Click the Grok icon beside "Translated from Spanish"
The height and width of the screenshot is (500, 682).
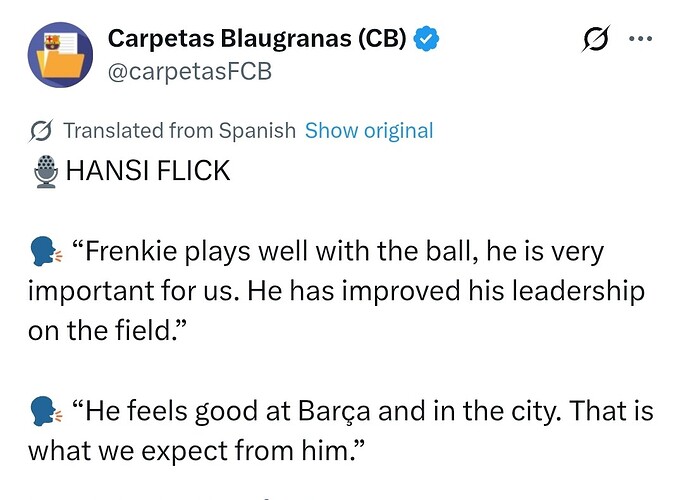pyautogui.click(x=42, y=131)
